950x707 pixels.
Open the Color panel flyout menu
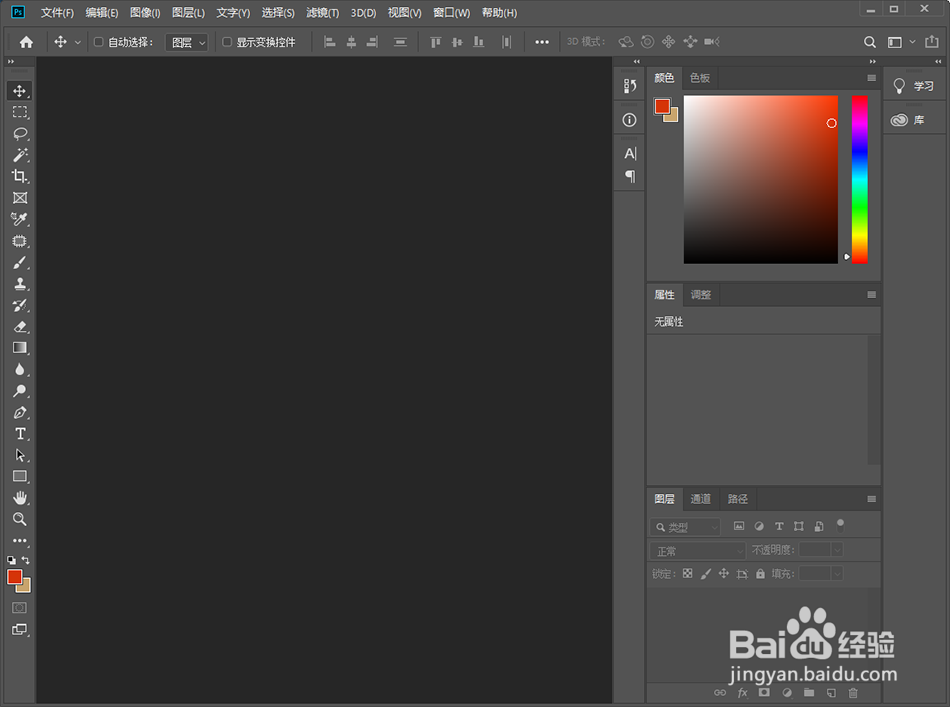point(871,78)
